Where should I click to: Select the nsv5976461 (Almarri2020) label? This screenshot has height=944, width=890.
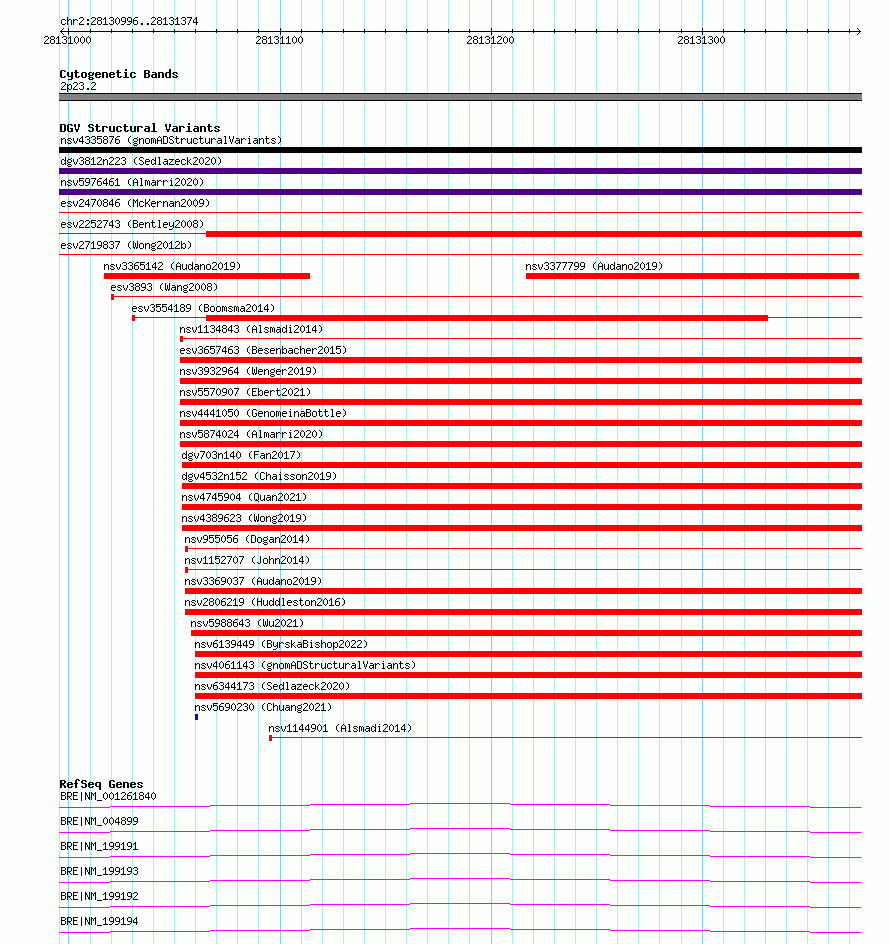[x=132, y=182]
